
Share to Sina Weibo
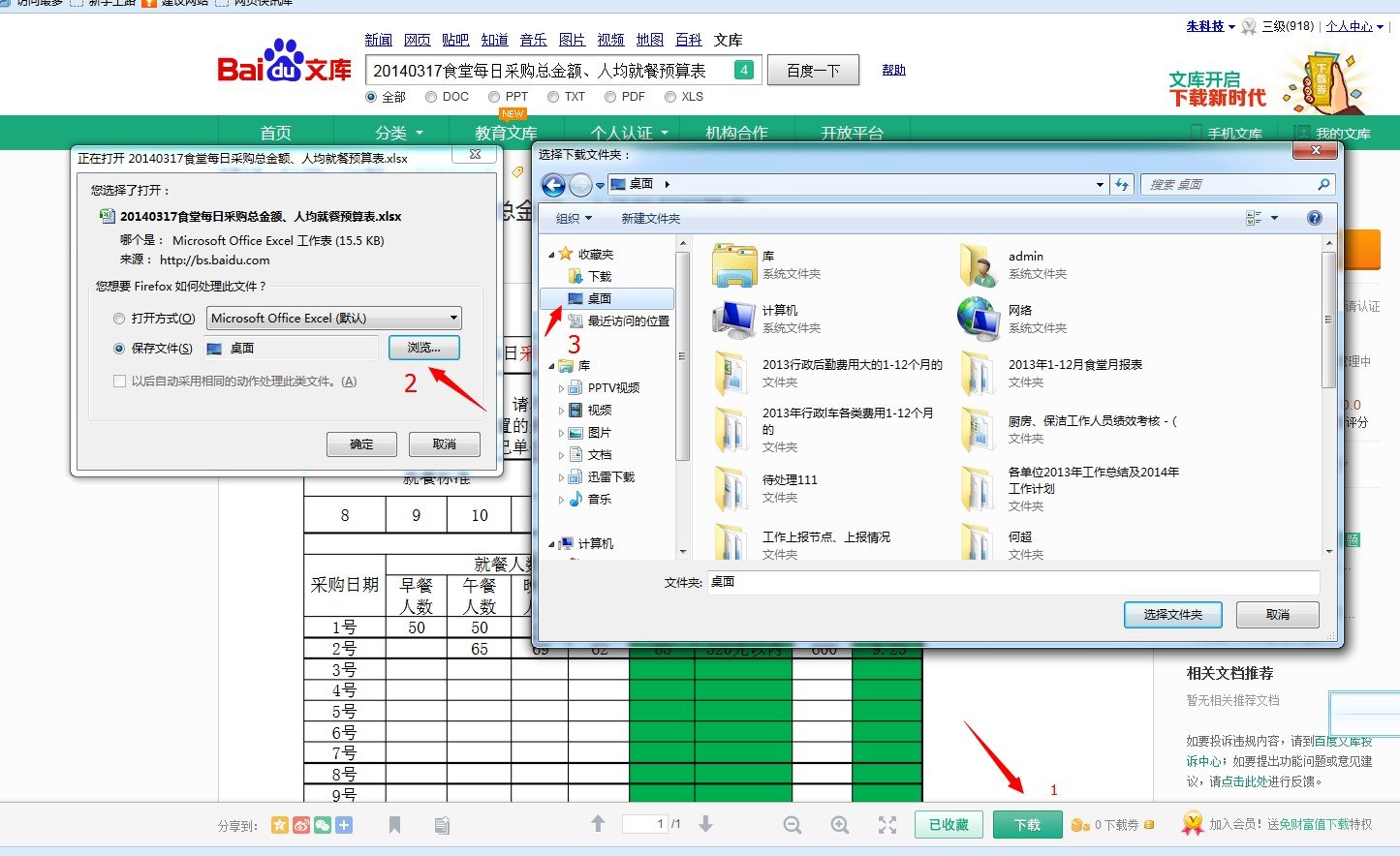point(300,825)
